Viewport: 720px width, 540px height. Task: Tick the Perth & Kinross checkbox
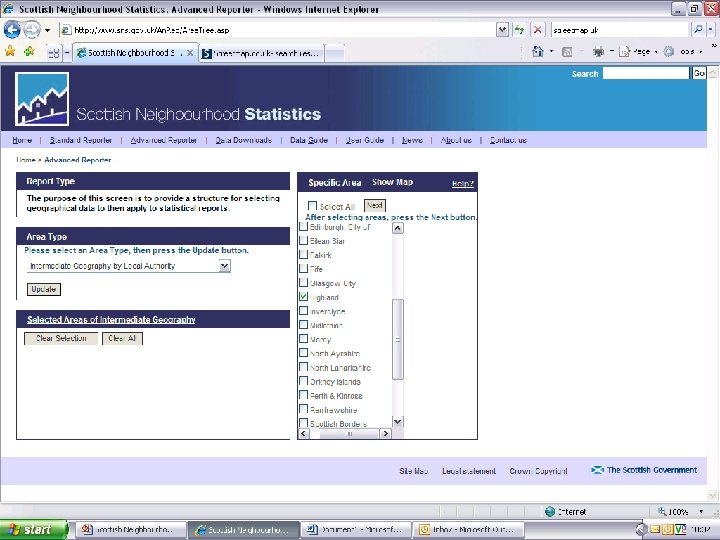click(304, 395)
